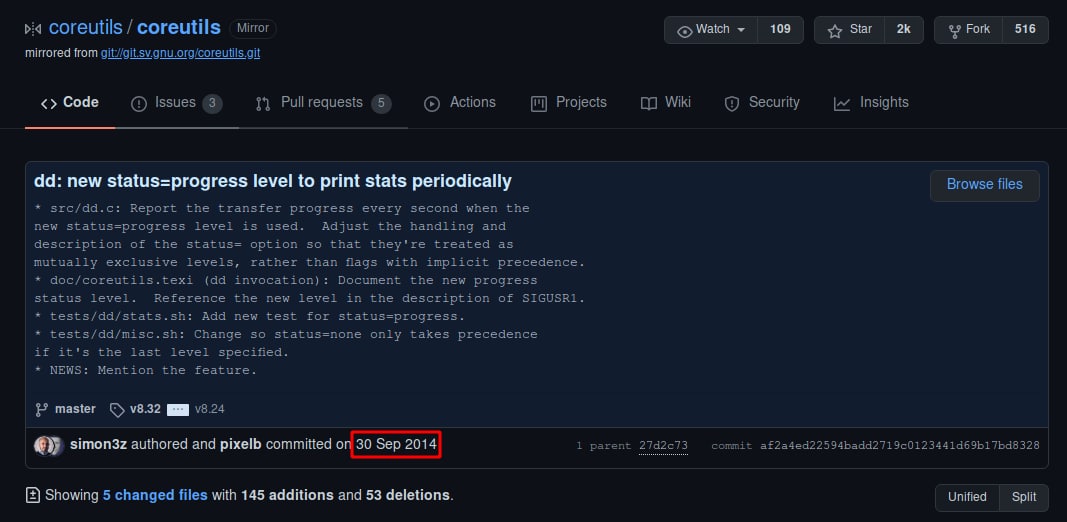Open the Projects tab
The height and width of the screenshot is (522, 1067).
coord(569,103)
